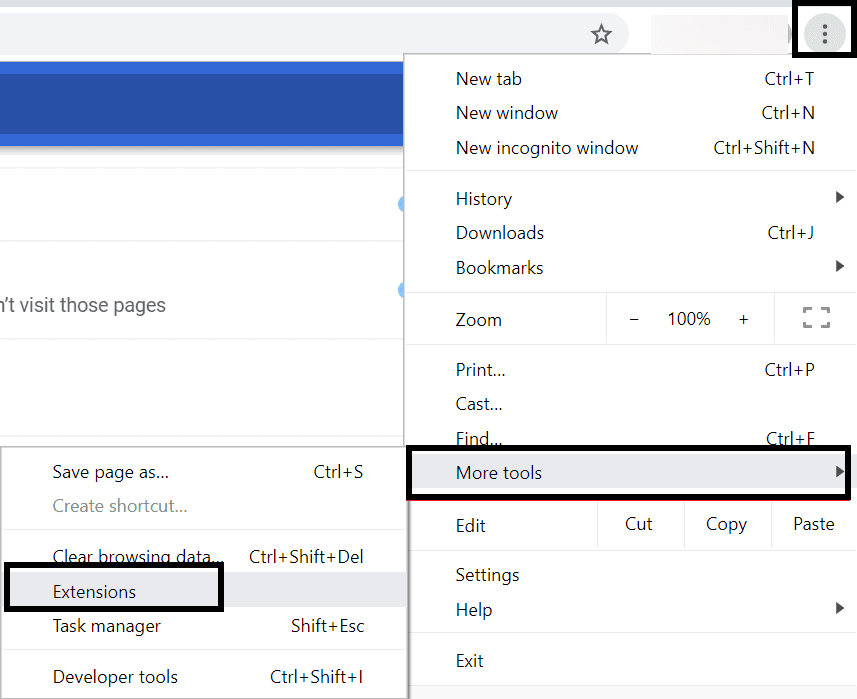The image size is (857, 699).
Task: Click the Cut button in Edit row
Action: tap(639, 524)
